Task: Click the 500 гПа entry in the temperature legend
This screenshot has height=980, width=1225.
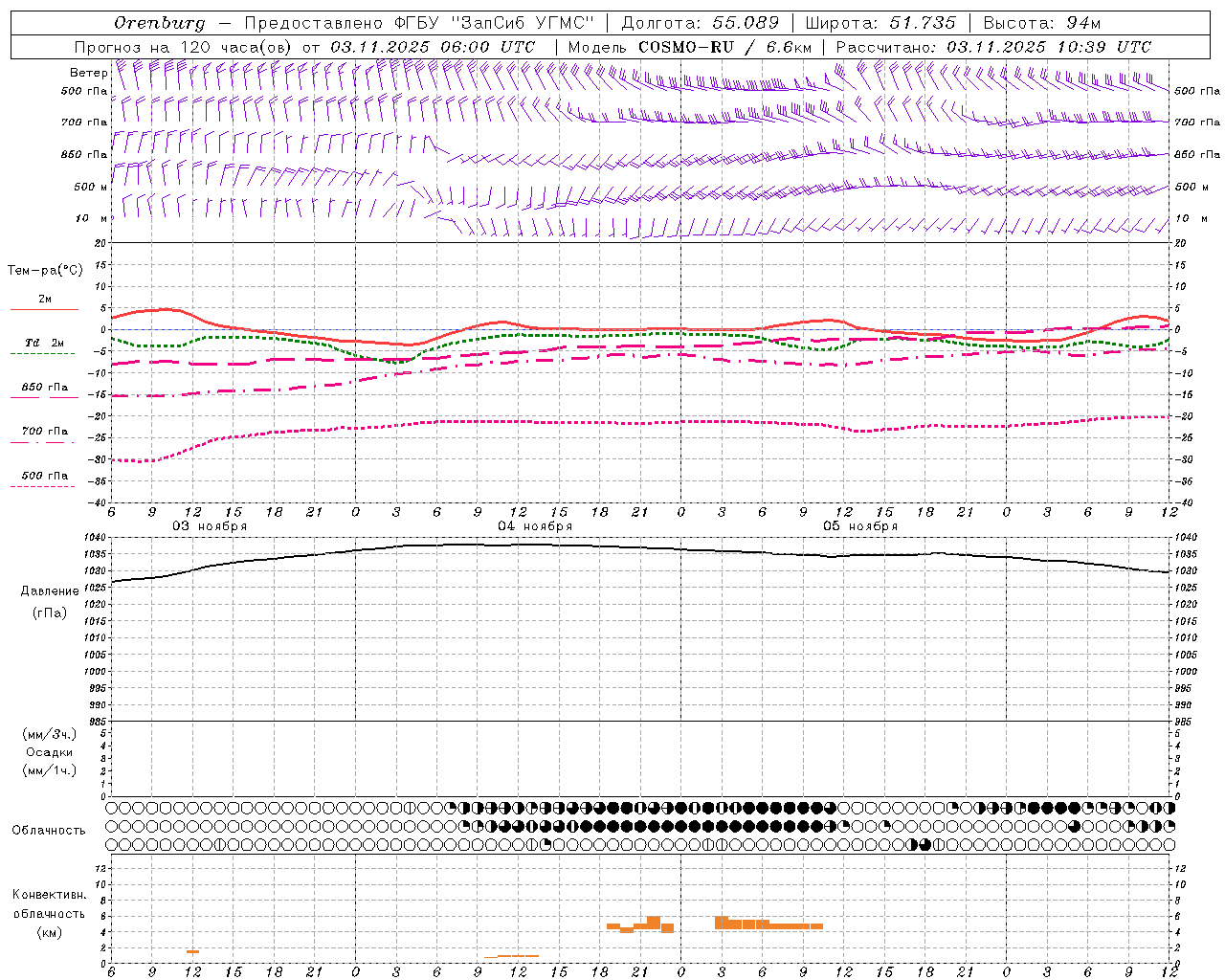Action: [x=45, y=476]
